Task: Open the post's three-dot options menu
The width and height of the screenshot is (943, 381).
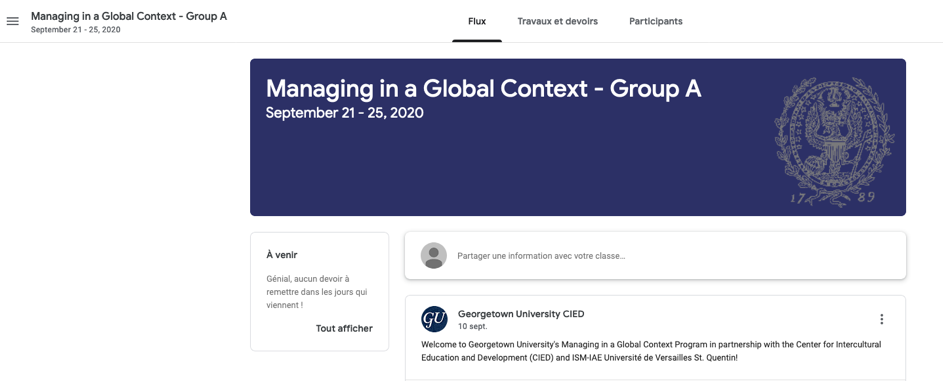Action: click(x=882, y=319)
